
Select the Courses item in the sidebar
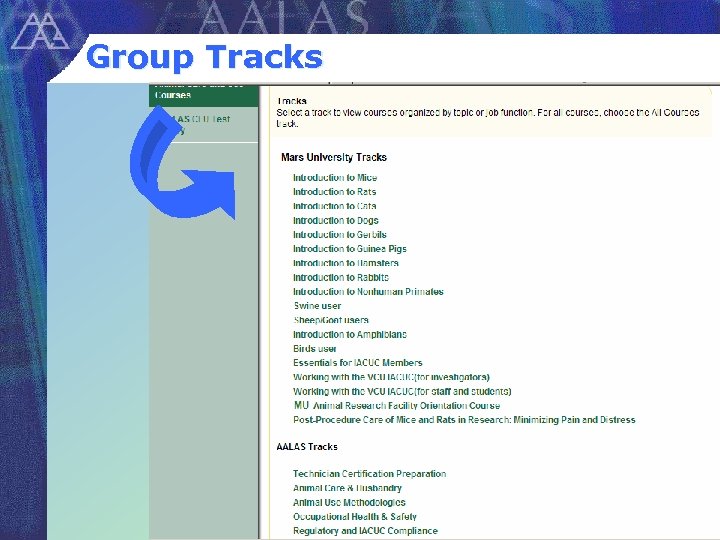(204, 95)
